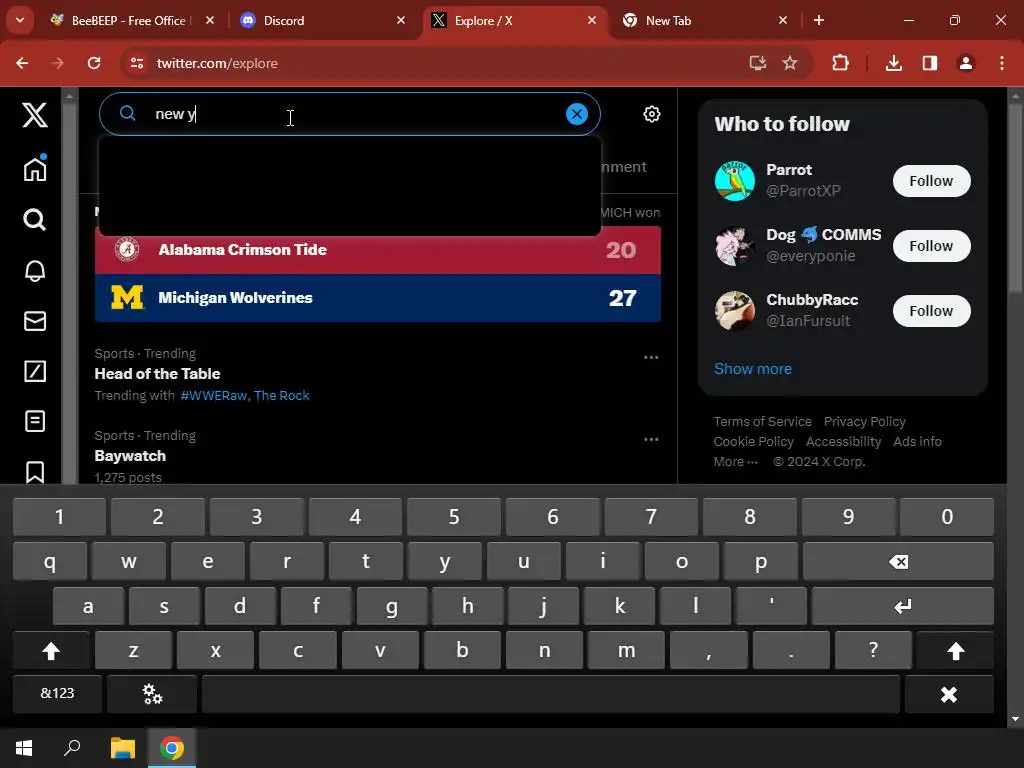Image resolution: width=1024 pixels, height=768 pixels.
Task: Close the Explore / X tab
Action: point(592,20)
